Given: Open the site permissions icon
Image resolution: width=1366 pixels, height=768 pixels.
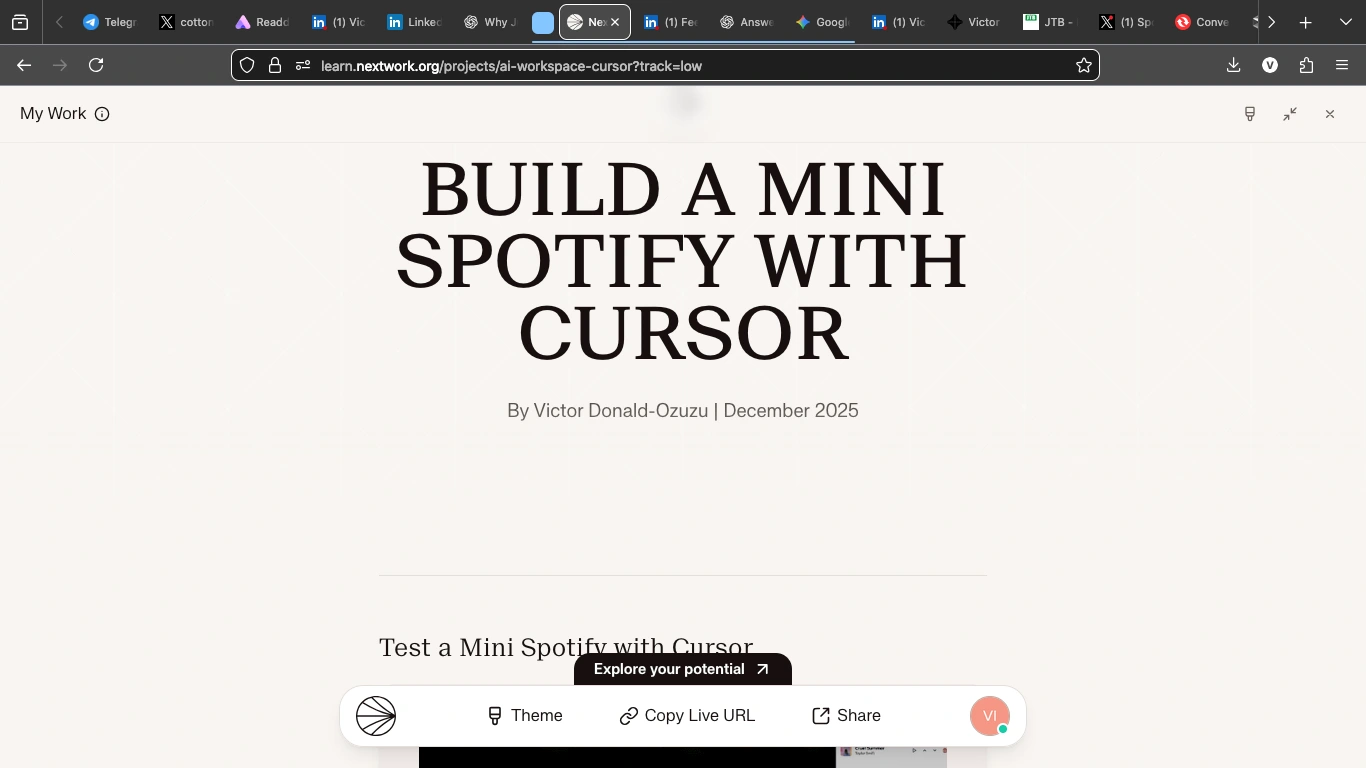Looking at the screenshot, I should (303, 66).
